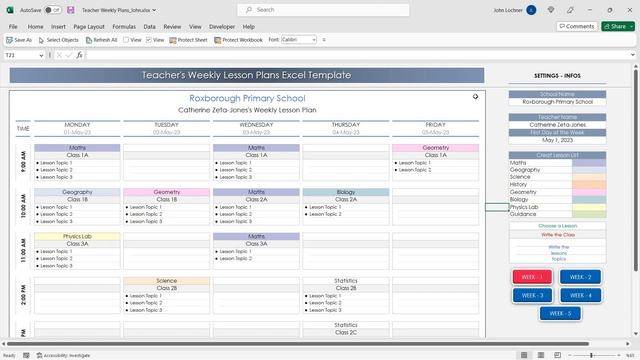Open John Lochner account avatar

click(531, 10)
